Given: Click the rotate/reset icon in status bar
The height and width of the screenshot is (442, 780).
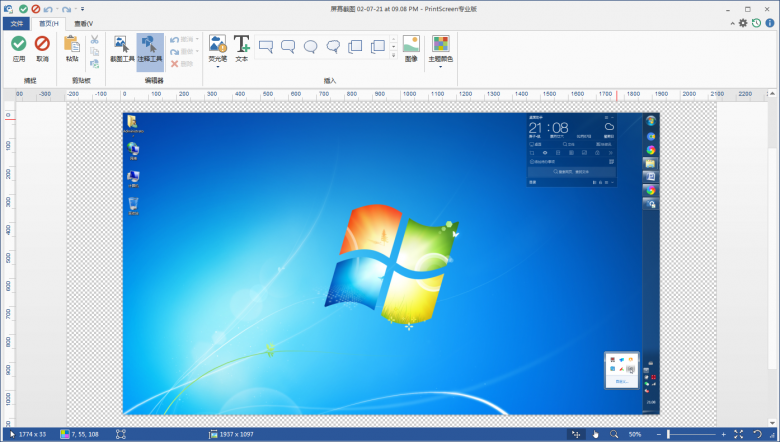Looking at the screenshot, I should pos(757,434).
